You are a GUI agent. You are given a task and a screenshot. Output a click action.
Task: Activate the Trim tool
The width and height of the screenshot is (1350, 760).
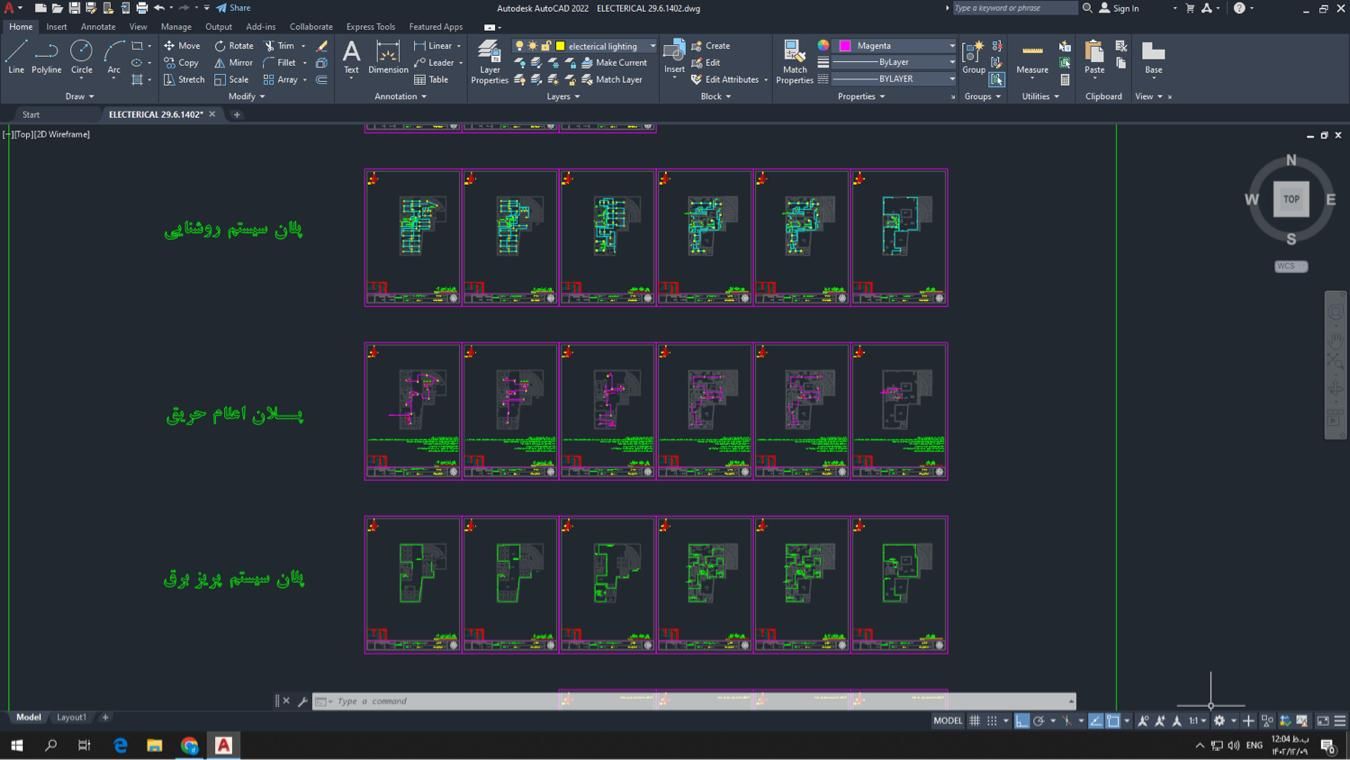[x=280, y=46]
